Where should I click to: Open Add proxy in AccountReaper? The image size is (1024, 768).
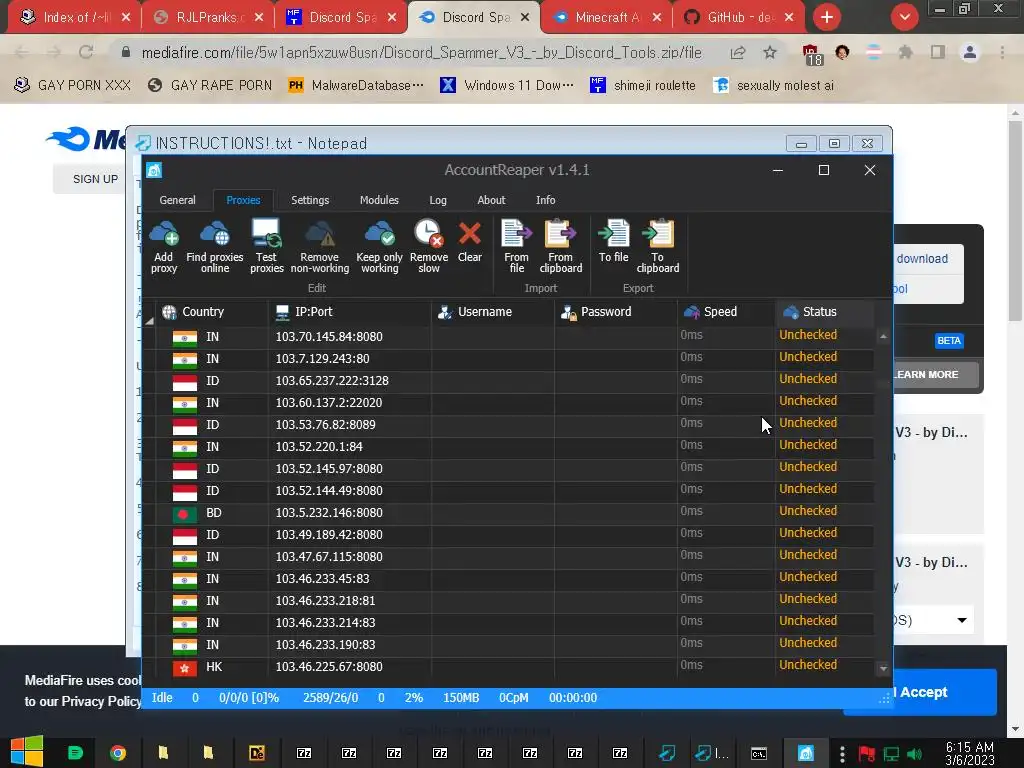pos(164,246)
